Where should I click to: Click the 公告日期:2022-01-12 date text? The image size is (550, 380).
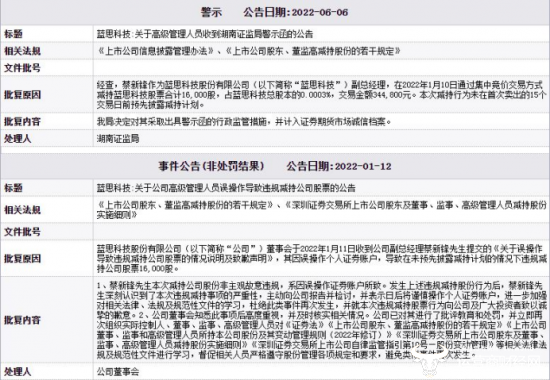pyautogui.click(x=339, y=166)
